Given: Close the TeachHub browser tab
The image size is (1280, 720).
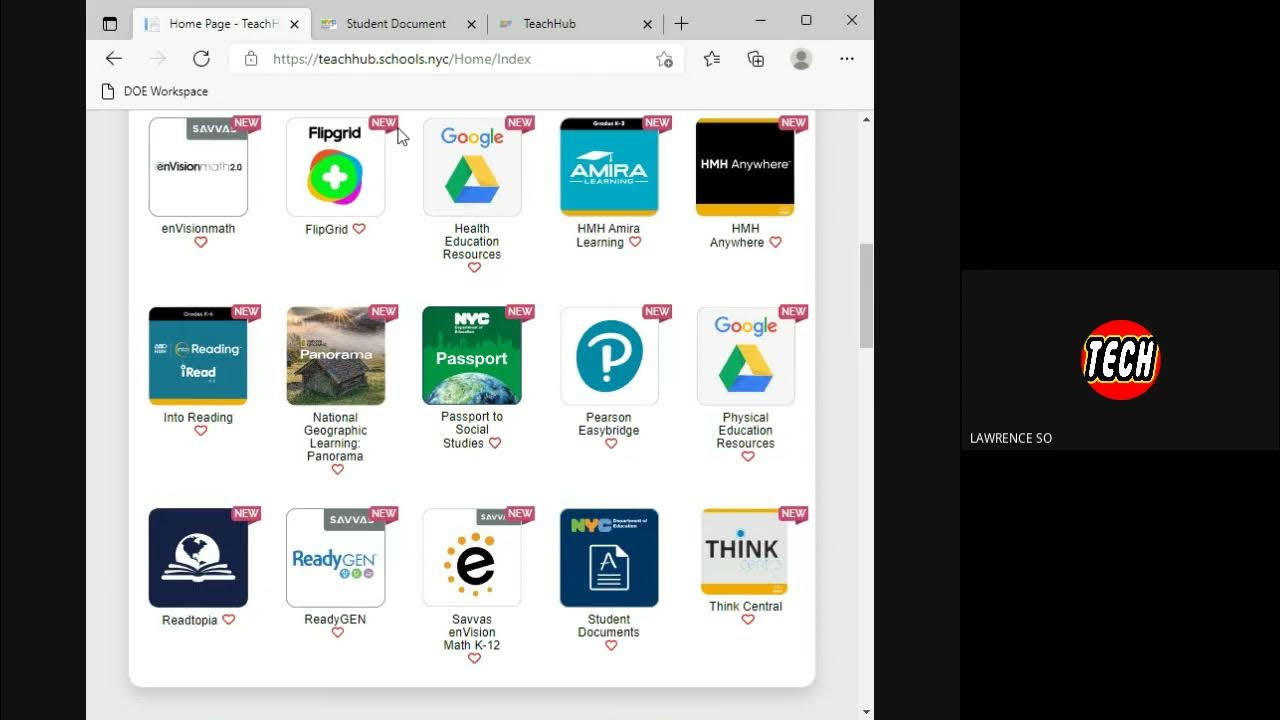Looking at the screenshot, I should pos(647,23).
